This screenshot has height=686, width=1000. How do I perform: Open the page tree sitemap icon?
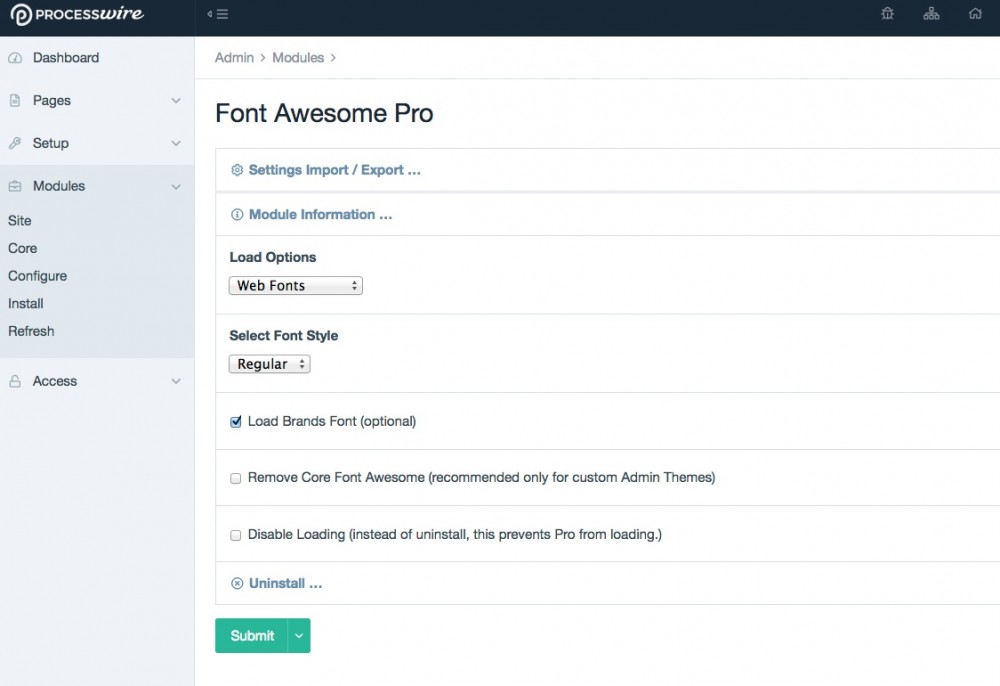pos(931,14)
